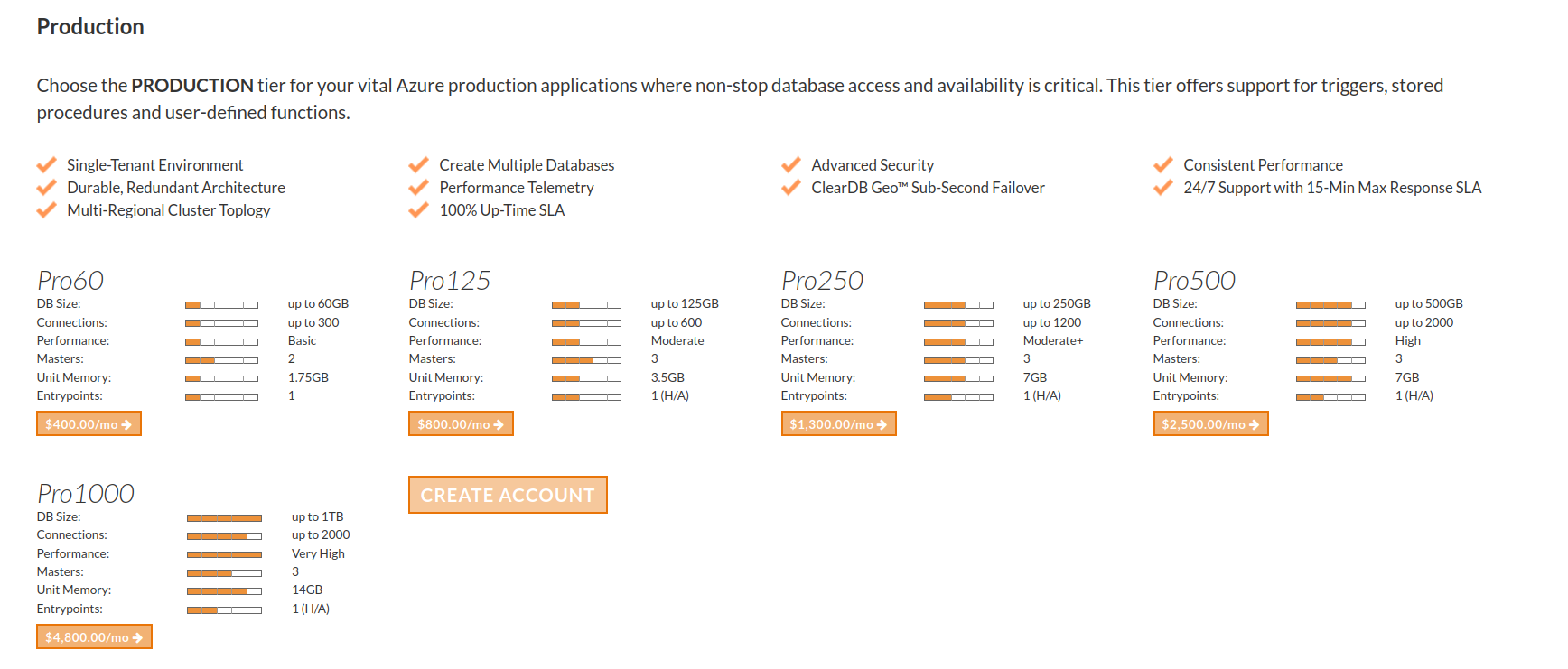
Task: Click checkmark next to Multi-Regional Cluster Toplogy
Action: pyautogui.click(x=47, y=210)
